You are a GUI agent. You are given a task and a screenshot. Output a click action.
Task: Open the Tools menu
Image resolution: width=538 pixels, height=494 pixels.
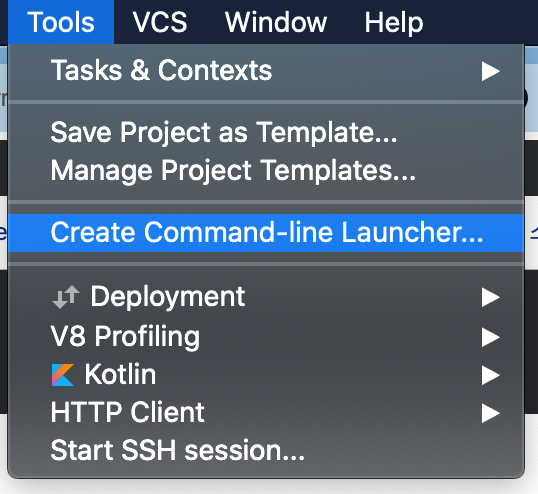pyautogui.click(x=61, y=22)
